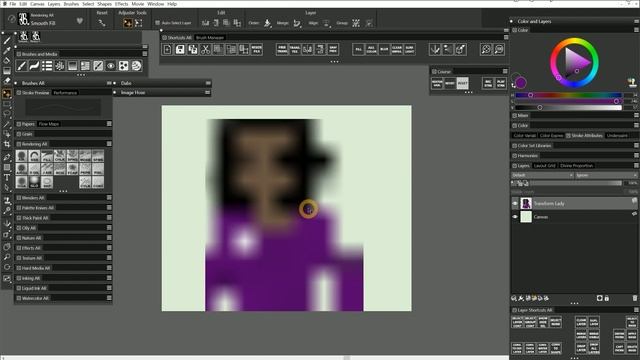The image size is (640, 360).
Task: Open the Nature All panel options menu
Action: click(109, 238)
